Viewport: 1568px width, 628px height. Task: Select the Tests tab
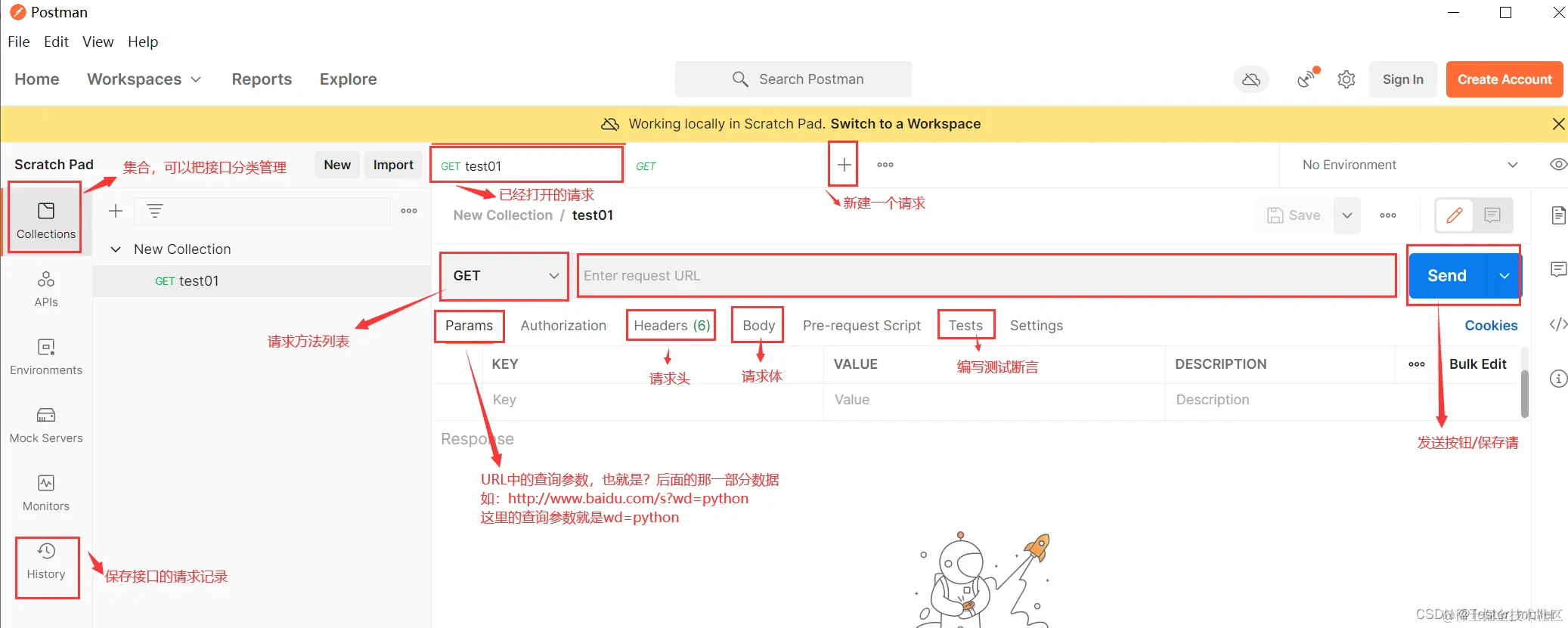[x=965, y=326]
